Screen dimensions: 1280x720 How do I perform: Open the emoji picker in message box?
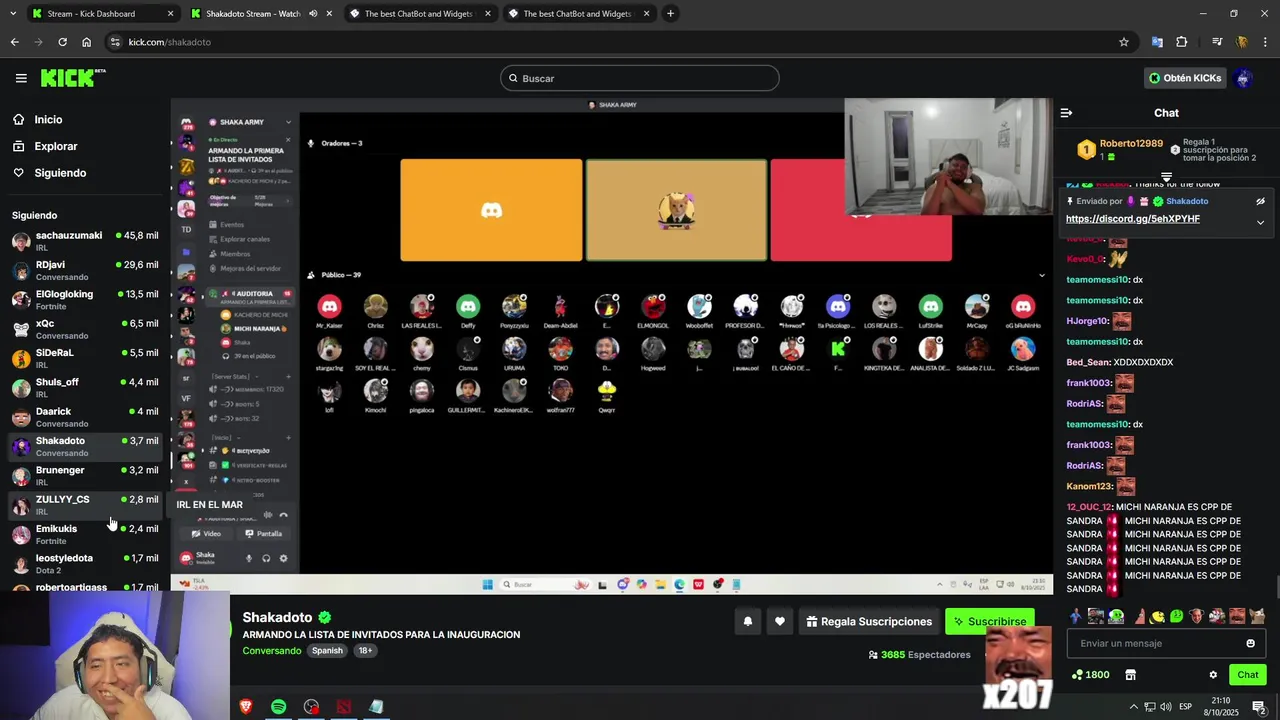[1250, 643]
